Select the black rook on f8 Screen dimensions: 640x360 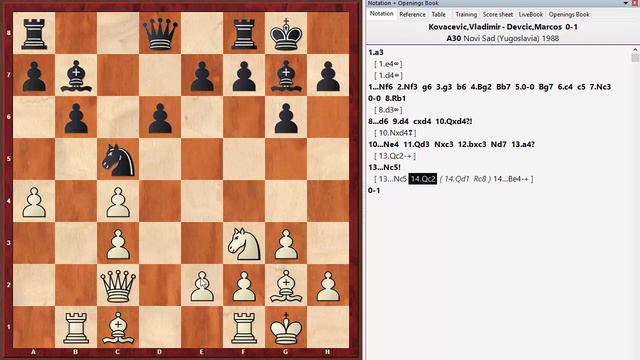pos(244,34)
